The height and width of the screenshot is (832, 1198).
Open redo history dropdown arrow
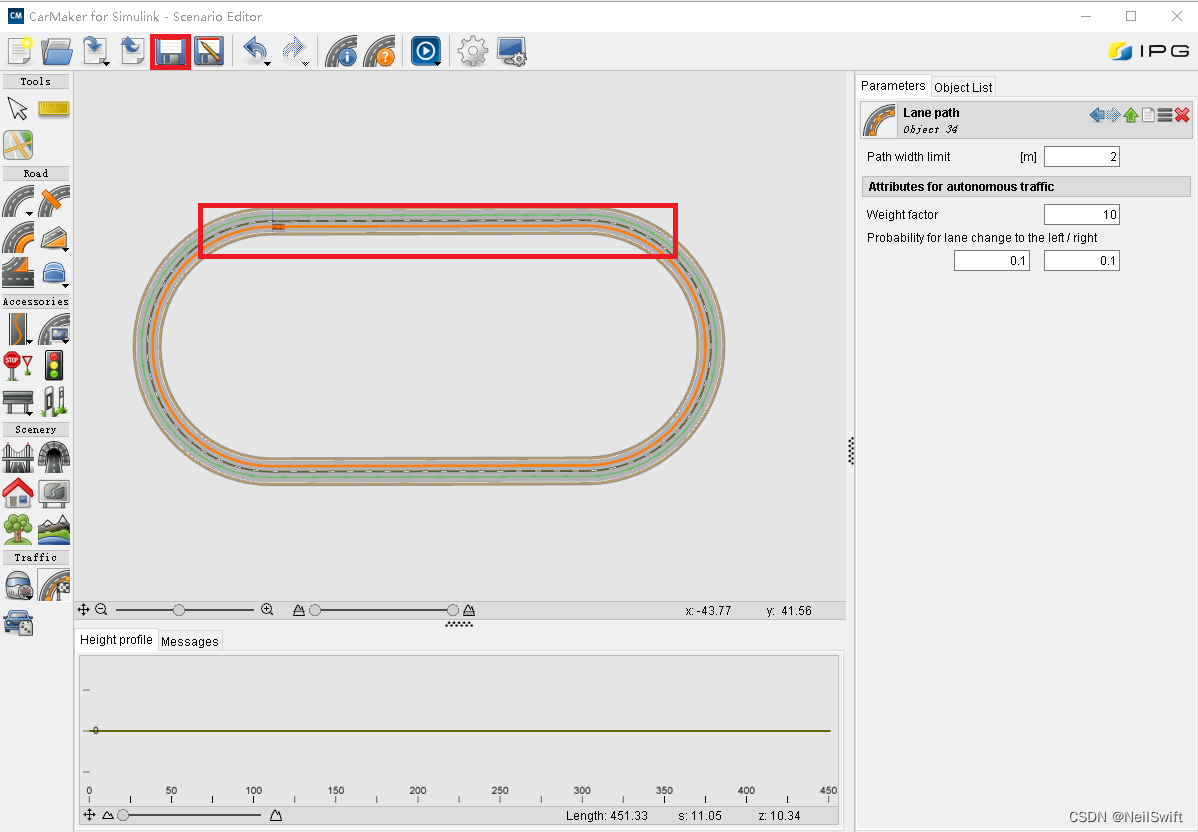306,63
